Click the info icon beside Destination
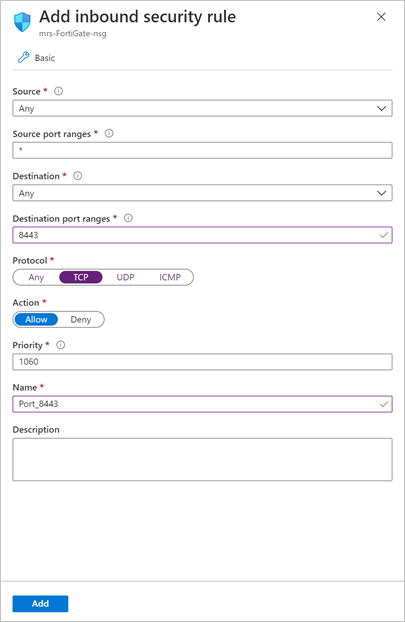Image resolution: width=405 pixels, height=622 pixels. tap(78, 176)
